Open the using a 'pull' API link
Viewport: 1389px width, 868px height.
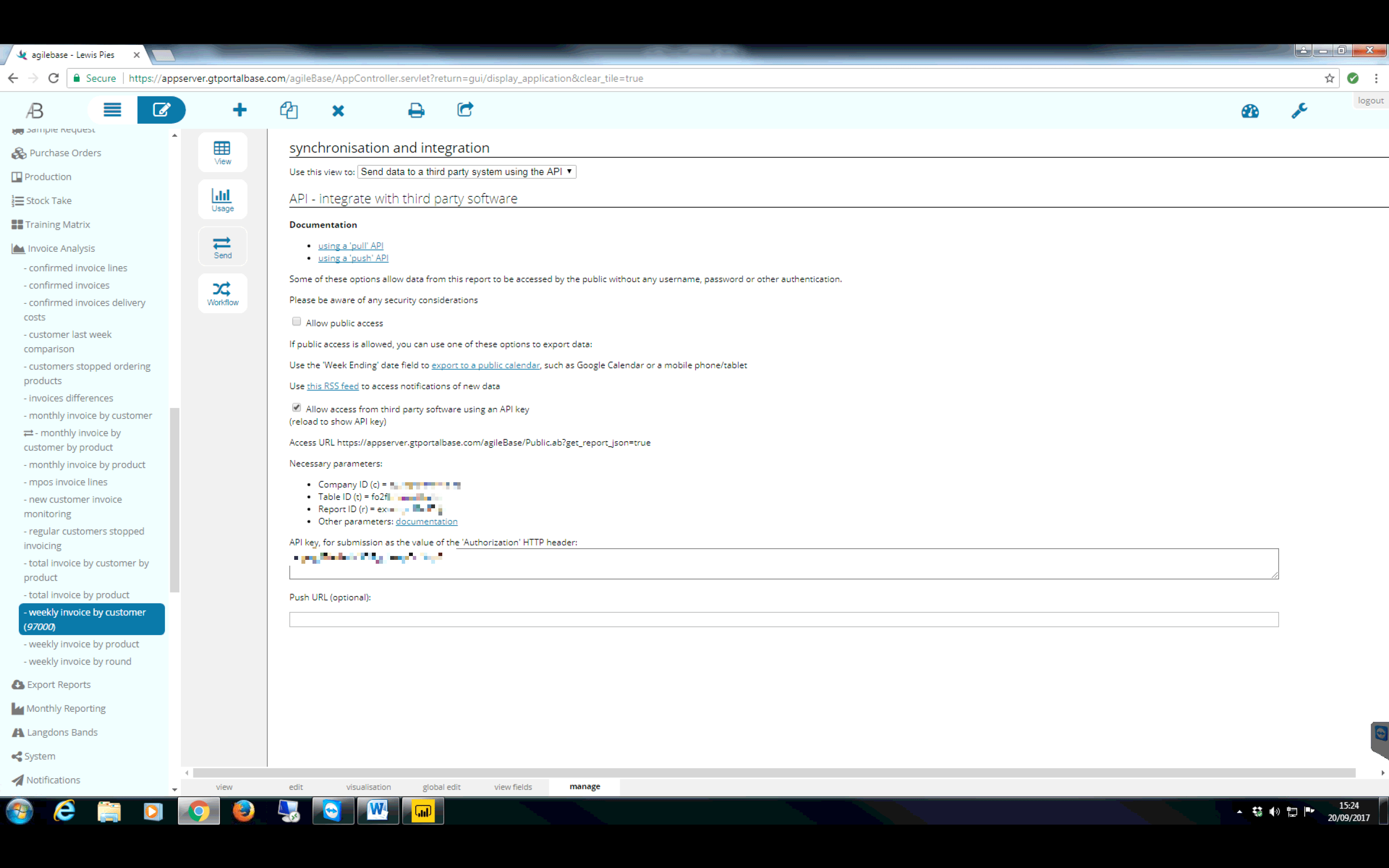pos(351,246)
